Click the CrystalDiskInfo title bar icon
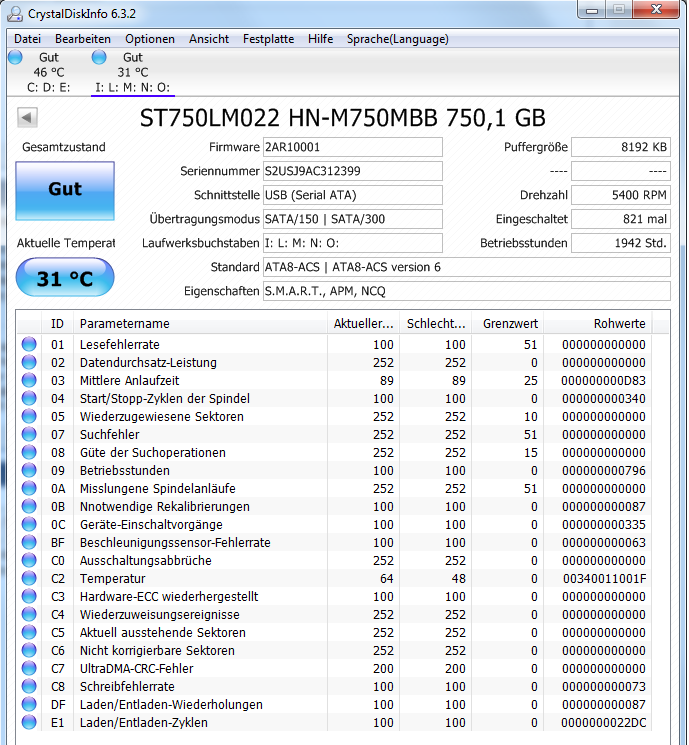The width and height of the screenshot is (689, 745). pos(14,14)
